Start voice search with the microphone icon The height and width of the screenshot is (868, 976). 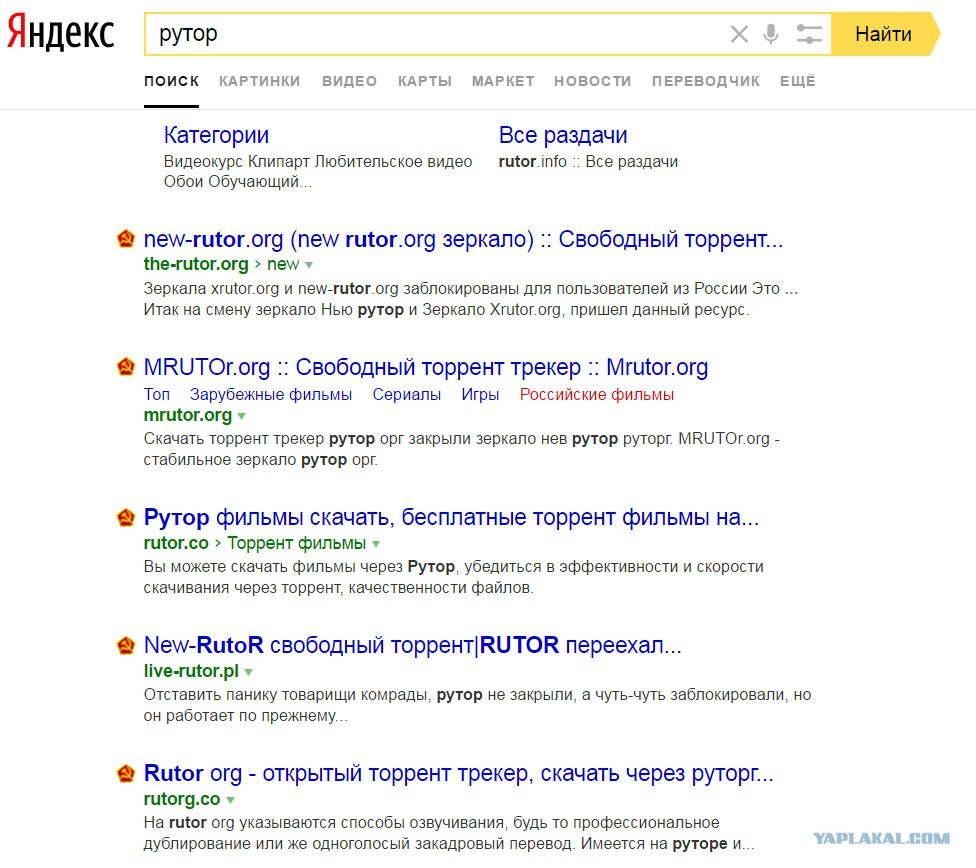pos(771,34)
